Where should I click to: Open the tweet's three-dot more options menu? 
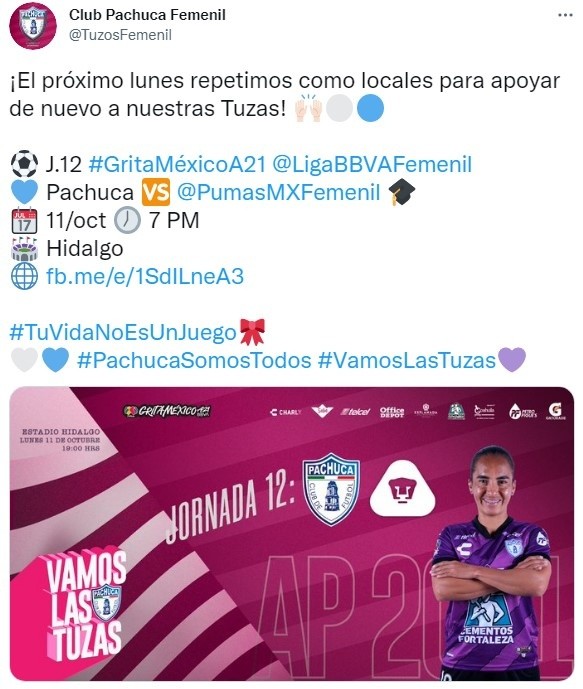[x=565, y=15]
